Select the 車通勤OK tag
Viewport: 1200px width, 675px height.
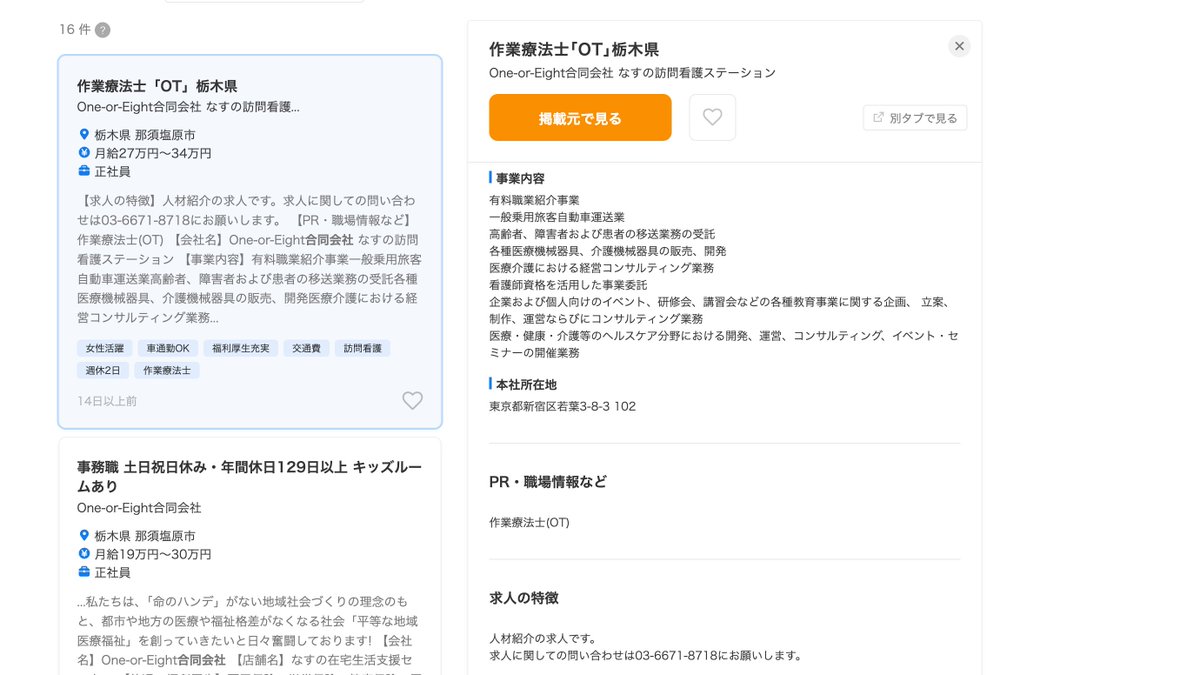[x=167, y=348]
